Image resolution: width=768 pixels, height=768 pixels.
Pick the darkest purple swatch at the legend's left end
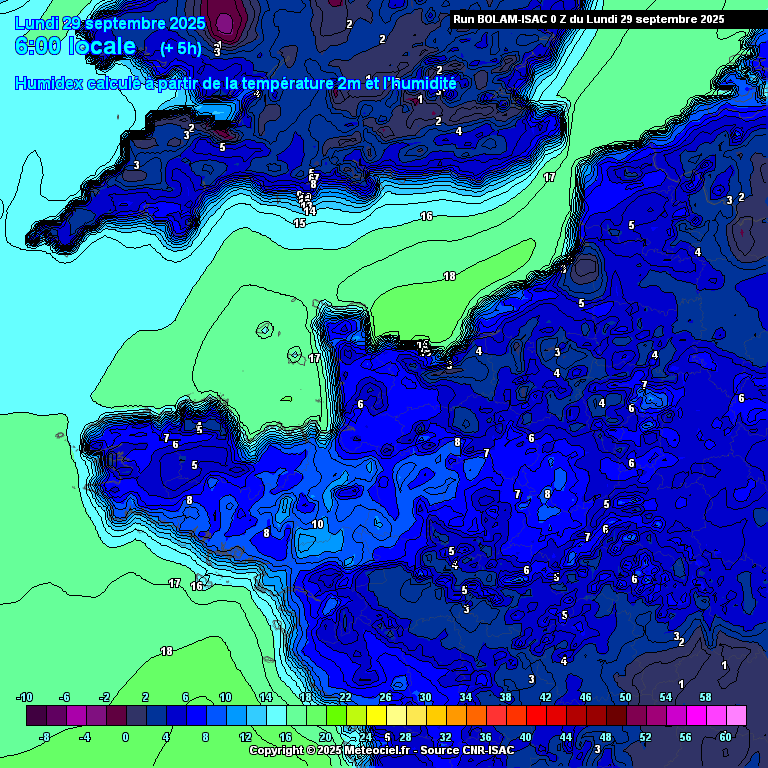36,716
